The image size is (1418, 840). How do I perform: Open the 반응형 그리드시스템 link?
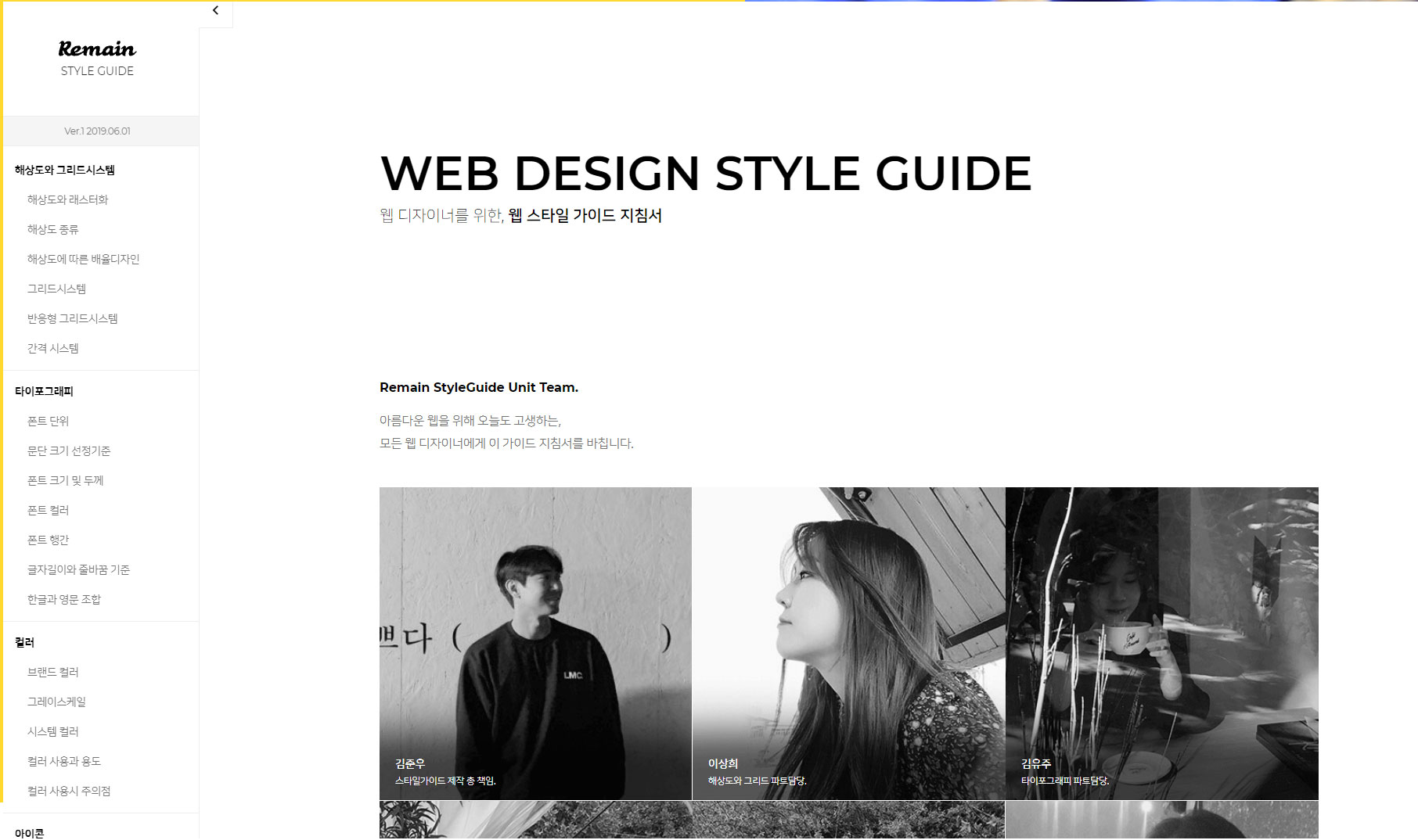pyautogui.click(x=73, y=318)
